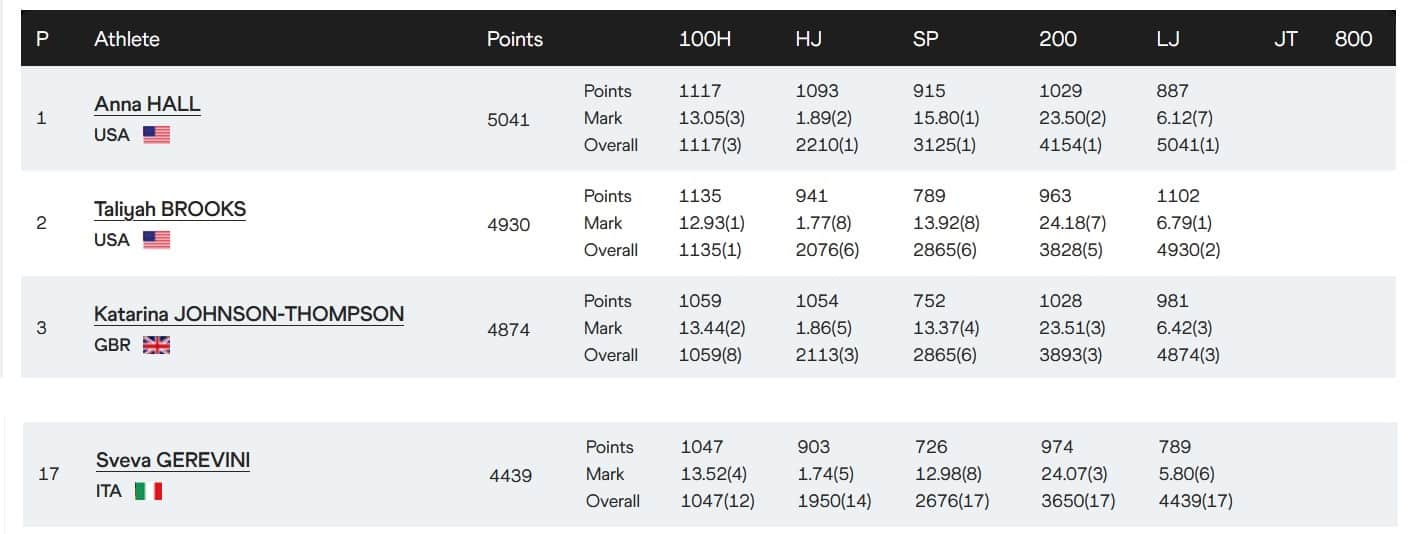Open Katarina JOHNSON-THOMPSON's profile link
1413x534 pixels.
[249, 314]
